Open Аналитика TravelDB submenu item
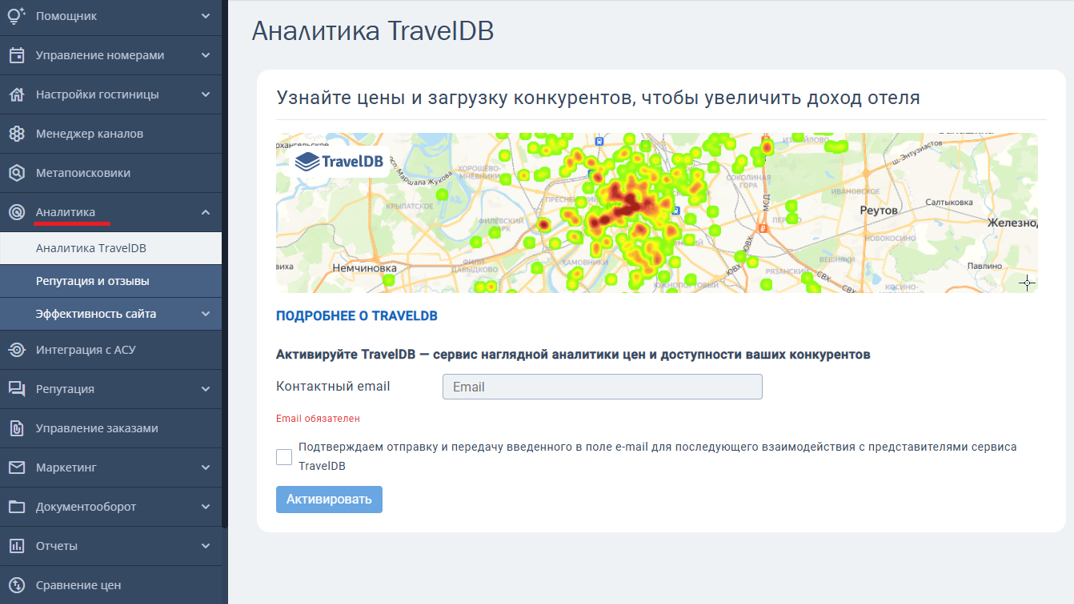This screenshot has width=1074, height=604. click(x=111, y=248)
